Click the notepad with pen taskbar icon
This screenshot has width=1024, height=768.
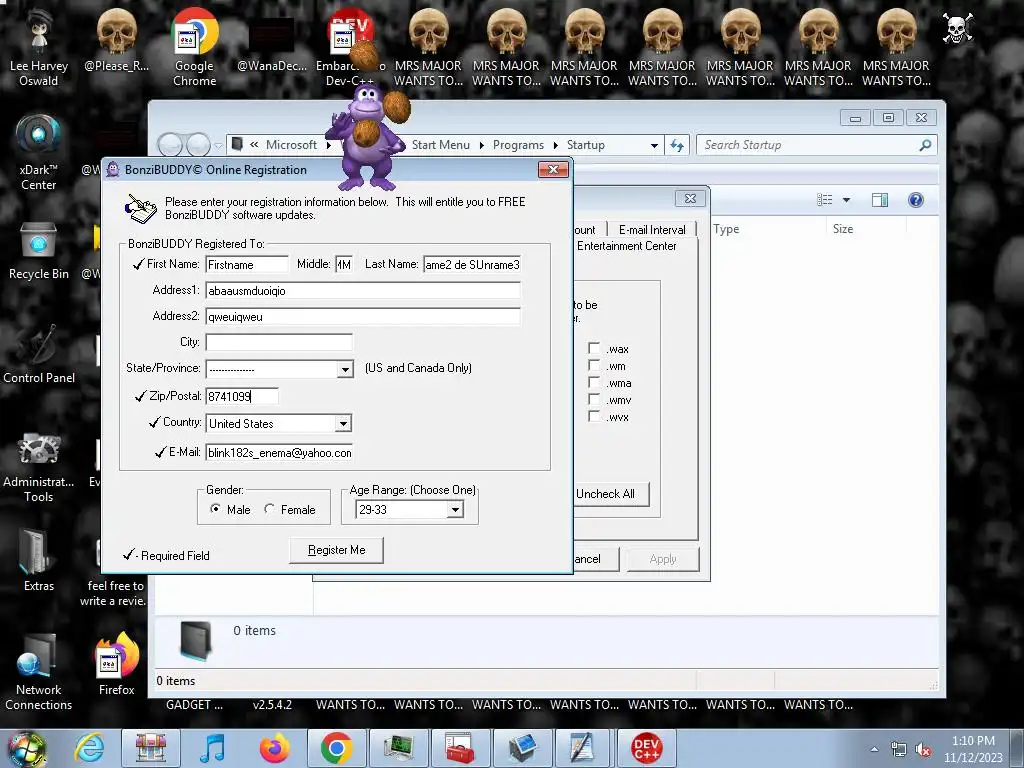(581, 748)
